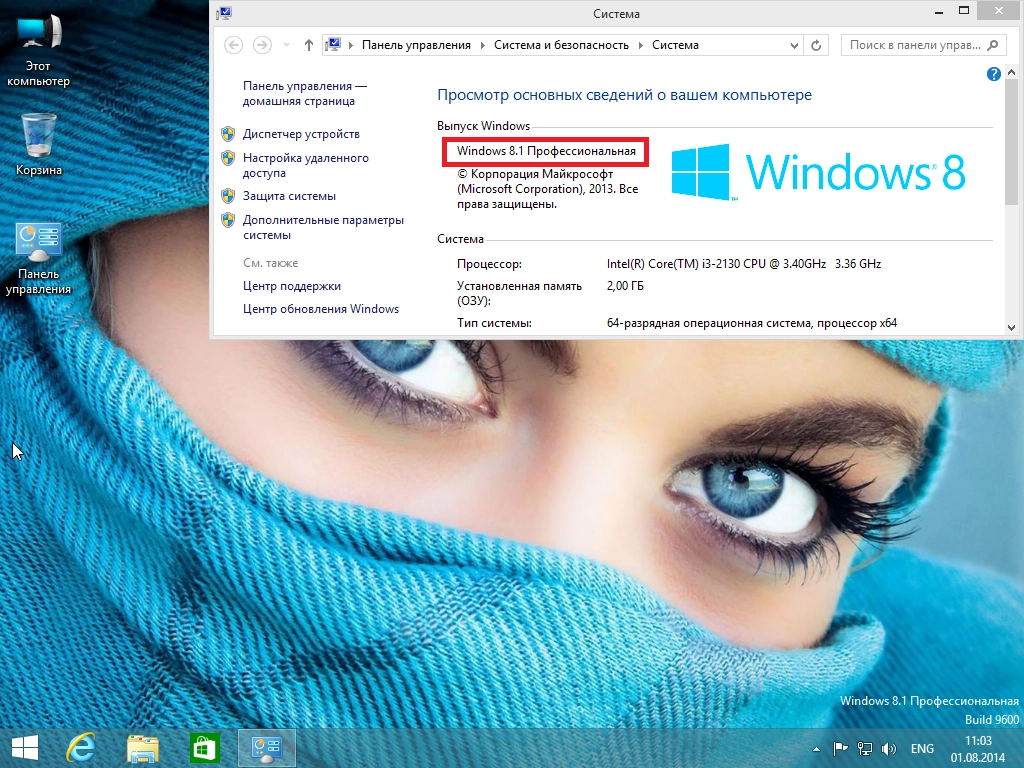Open recent locations dropdown arrow
The height and width of the screenshot is (768, 1024).
286,45
